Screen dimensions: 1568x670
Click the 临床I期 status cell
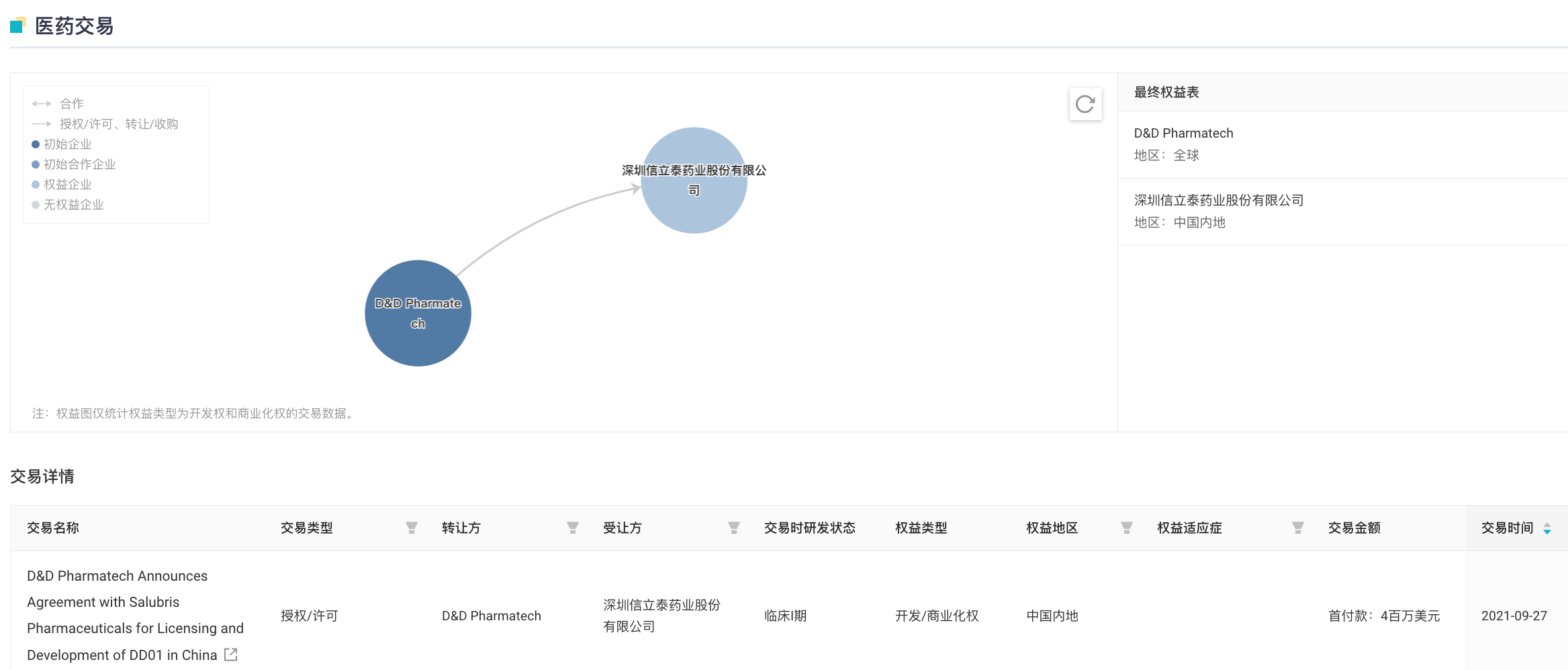(x=785, y=616)
